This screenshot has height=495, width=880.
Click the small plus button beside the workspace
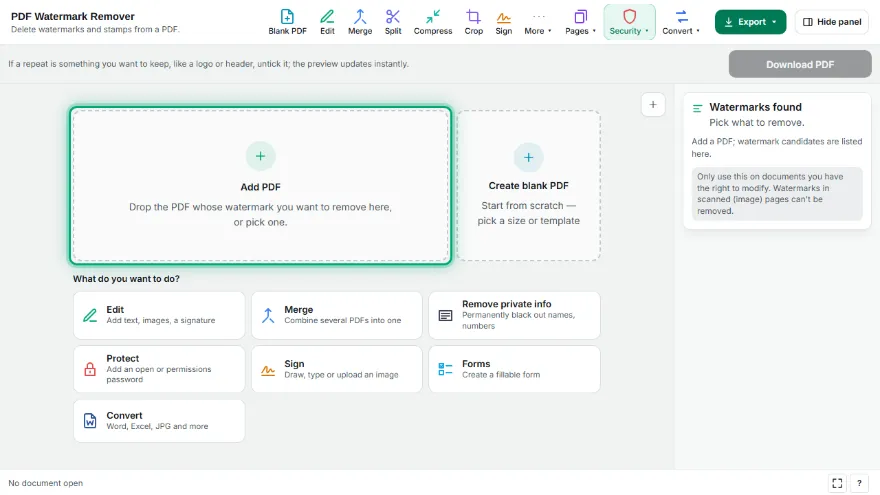point(653,104)
